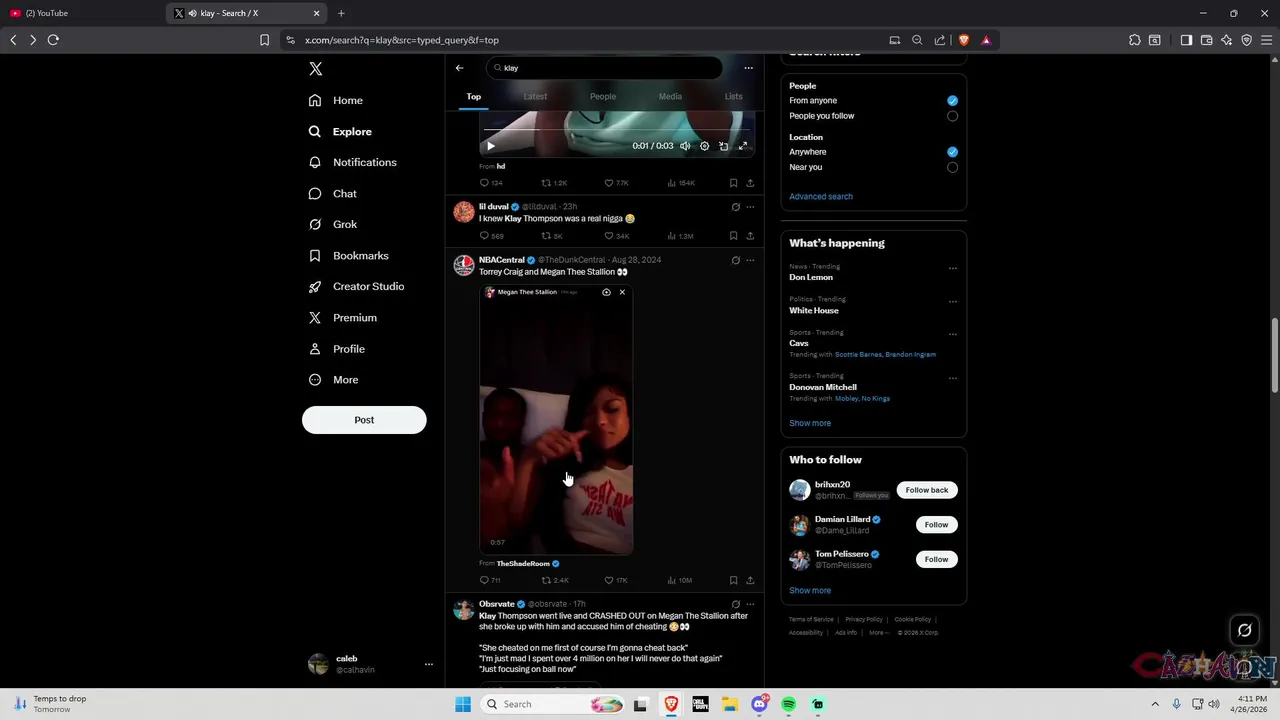Open more options on NBACentral post
Screen dimensions: 1280x720
coord(750,260)
